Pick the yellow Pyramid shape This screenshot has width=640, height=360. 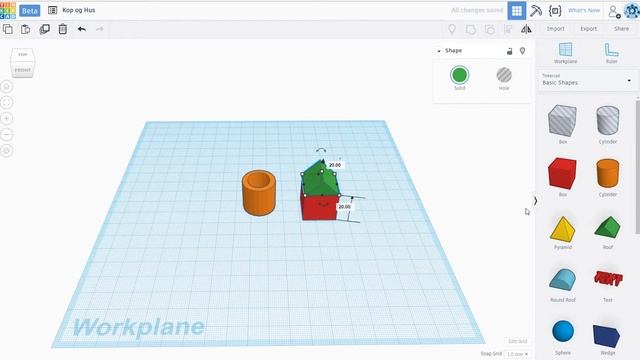click(x=562, y=229)
